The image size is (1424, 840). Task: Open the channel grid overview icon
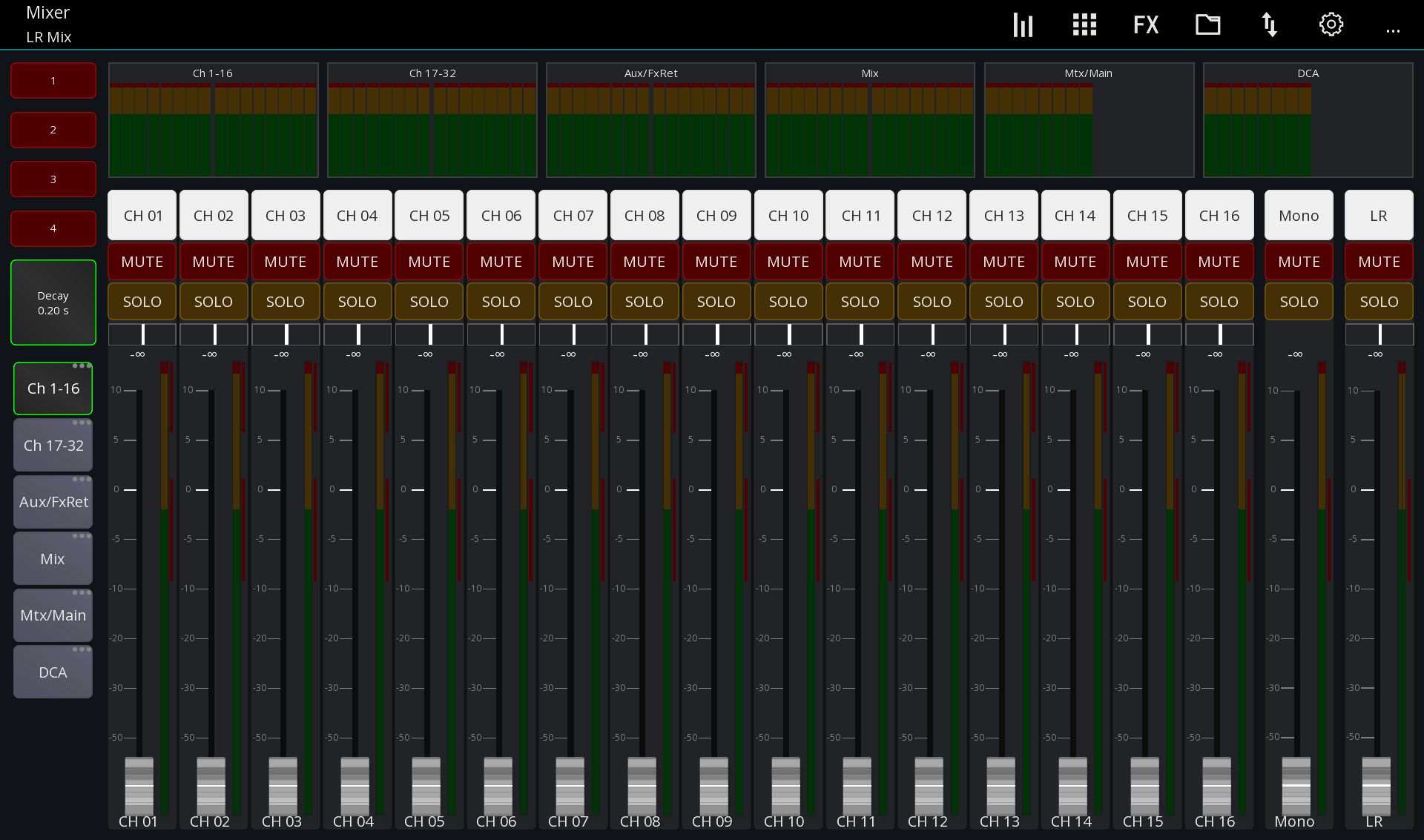click(1084, 24)
